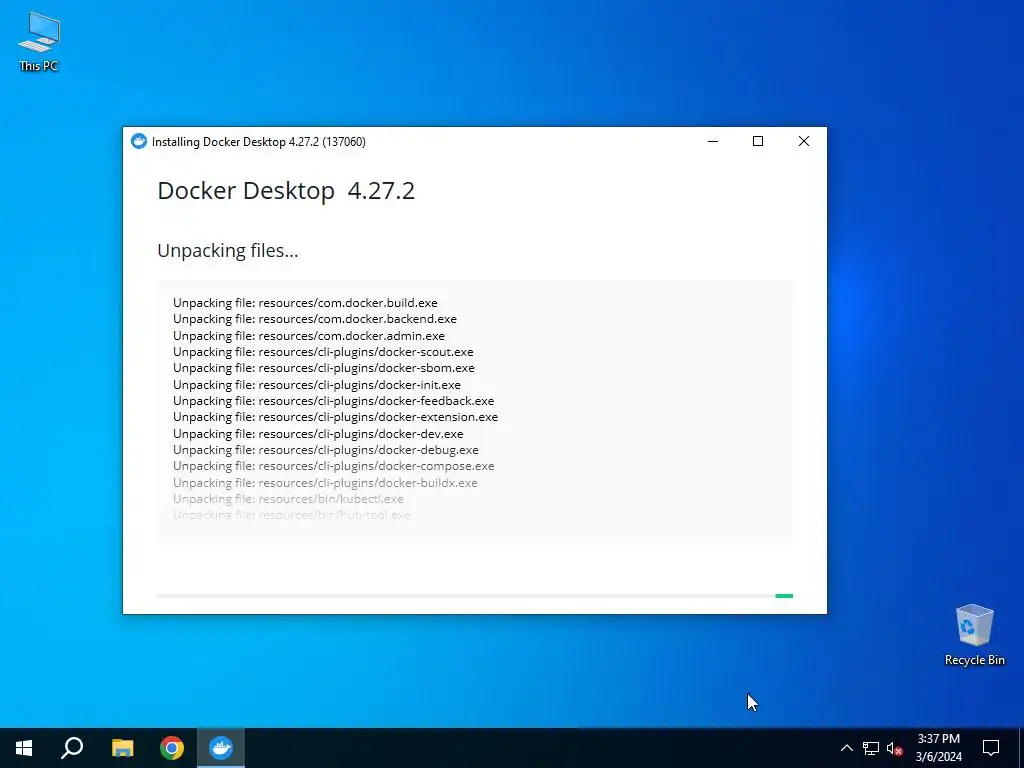Viewport: 1024px width, 768px height.
Task: Maximize the Docker installer window
Action: pos(758,141)
